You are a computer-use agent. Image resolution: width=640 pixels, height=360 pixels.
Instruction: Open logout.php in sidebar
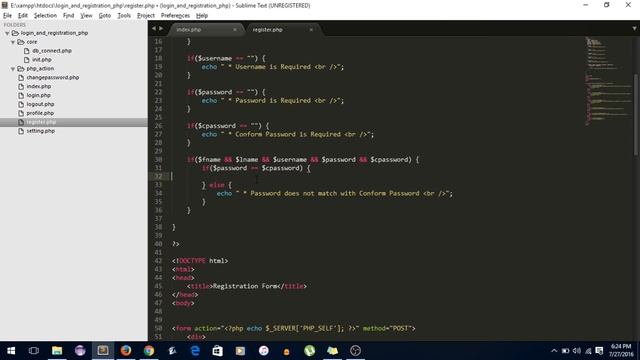pyautogui.click(x=40, y=104)
